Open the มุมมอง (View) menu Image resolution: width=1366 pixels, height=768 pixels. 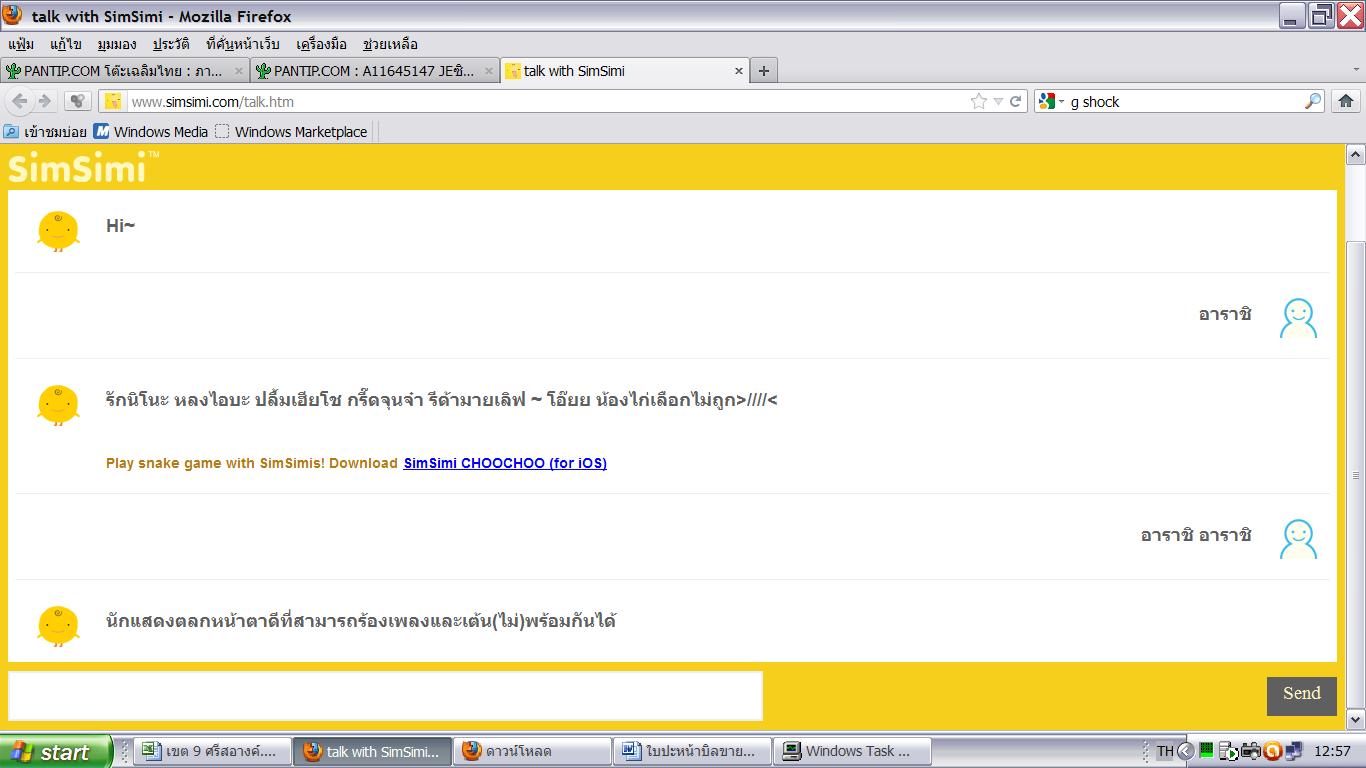pyautogui.click(x=117, y=44)
